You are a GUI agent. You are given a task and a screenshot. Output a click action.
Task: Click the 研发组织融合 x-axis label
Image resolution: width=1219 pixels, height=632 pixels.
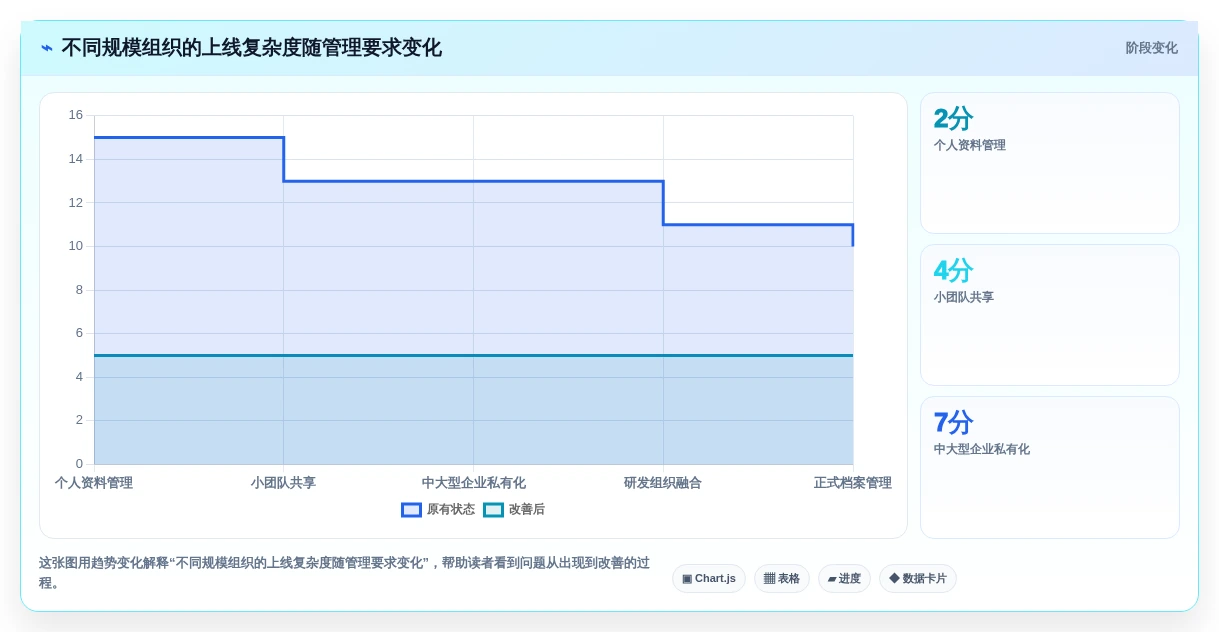coord(663,483)
